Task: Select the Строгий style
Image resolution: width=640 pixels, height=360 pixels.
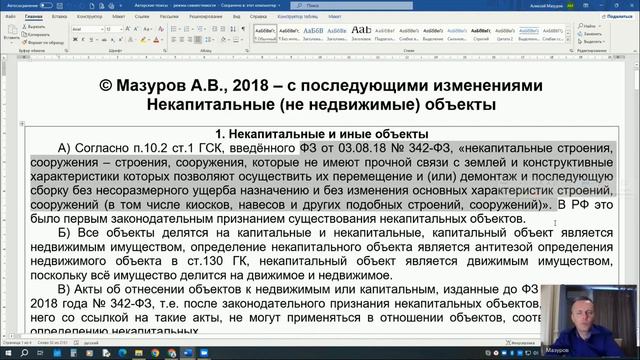Action: click(x=480, y=33)
